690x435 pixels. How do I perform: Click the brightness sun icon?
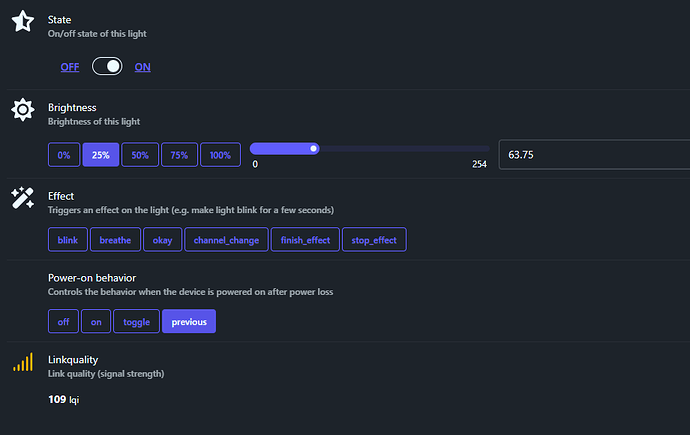click(22, 110)
